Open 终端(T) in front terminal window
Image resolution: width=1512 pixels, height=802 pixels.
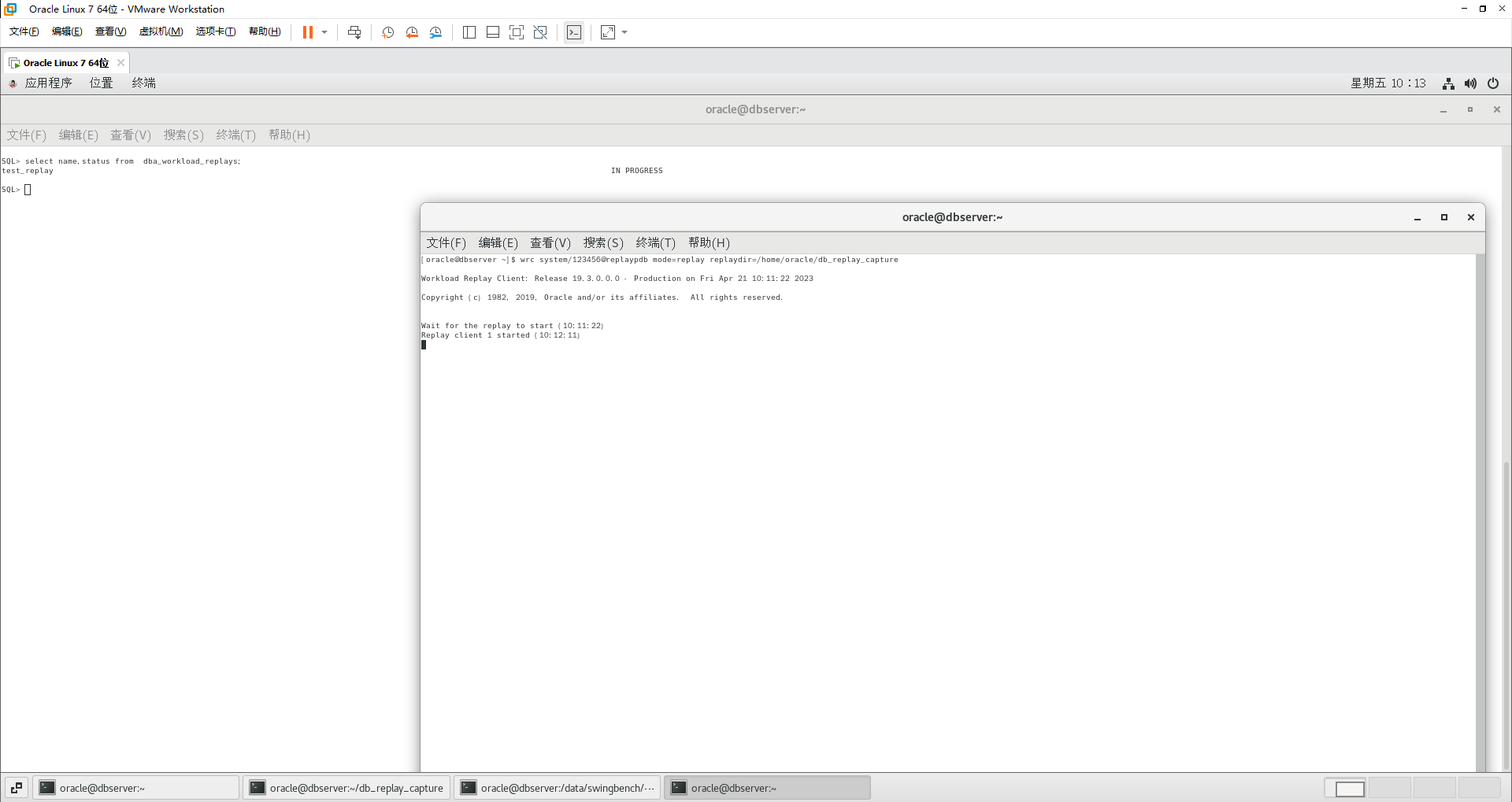pyautogui.click(x=656, y=243)
